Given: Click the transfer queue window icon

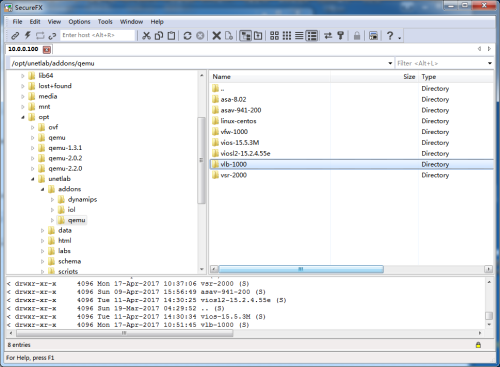Looking at the screenshot, I should (x=373, y=35).
